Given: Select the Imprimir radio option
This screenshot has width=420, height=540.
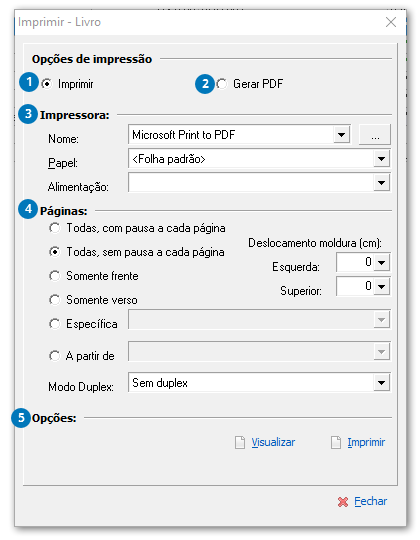Looking at the screenshot, I should click(46, 84).
